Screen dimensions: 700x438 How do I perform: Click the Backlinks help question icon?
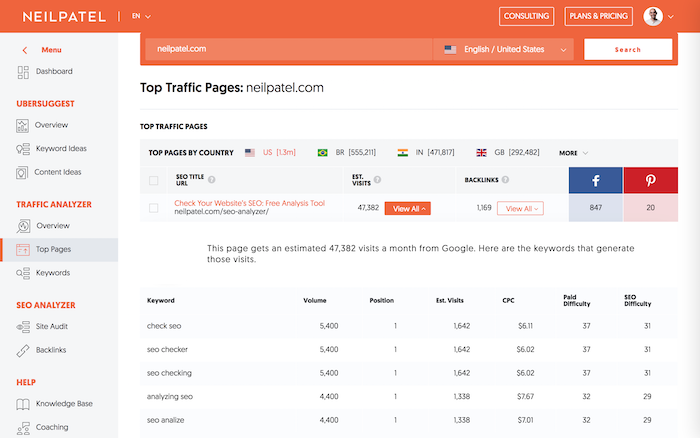[505, 179]
